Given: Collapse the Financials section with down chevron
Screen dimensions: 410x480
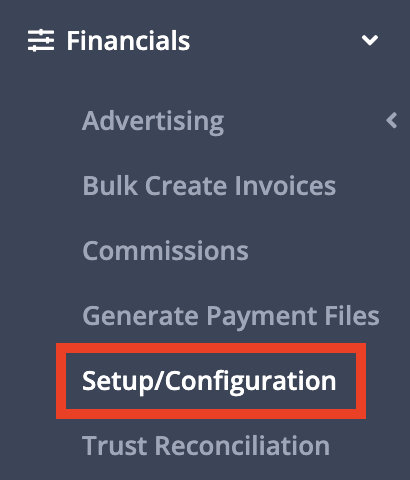Looking at the screenshot, I should (370, 40).
